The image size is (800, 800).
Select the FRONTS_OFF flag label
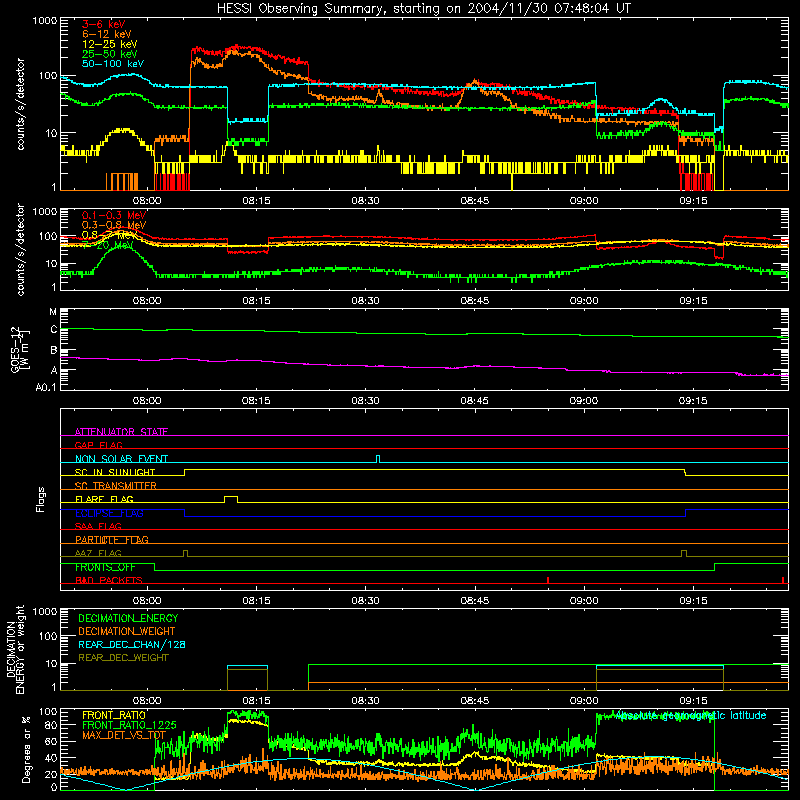105,567
